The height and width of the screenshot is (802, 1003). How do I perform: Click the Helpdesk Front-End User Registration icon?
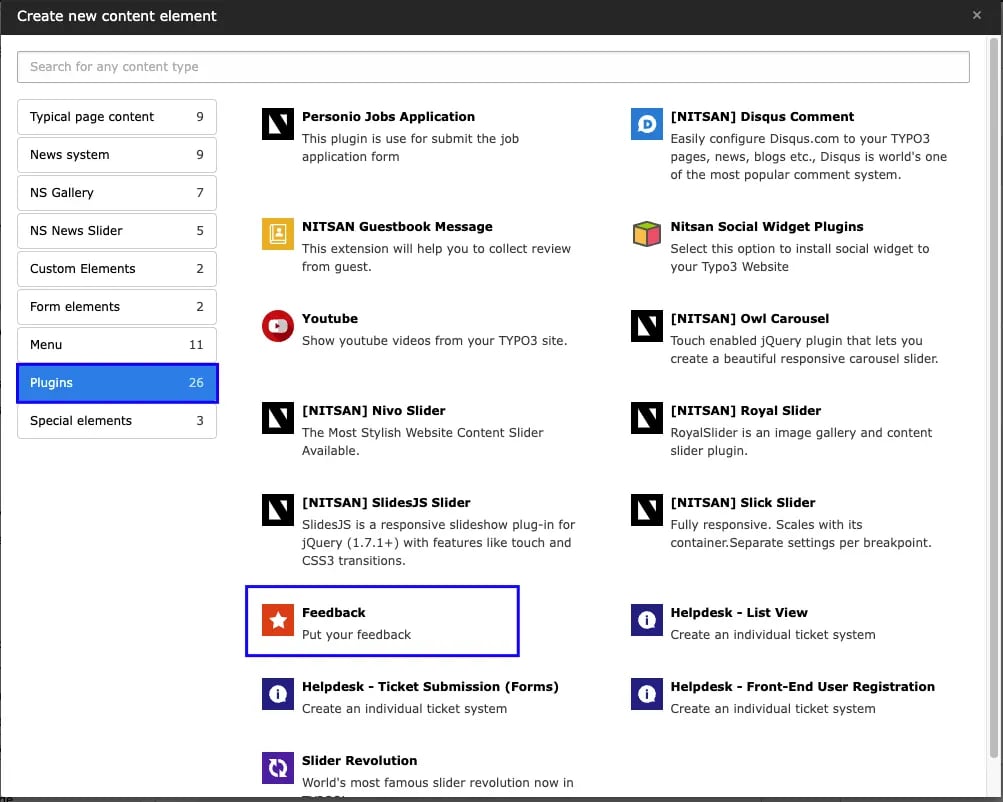point(647,695)
